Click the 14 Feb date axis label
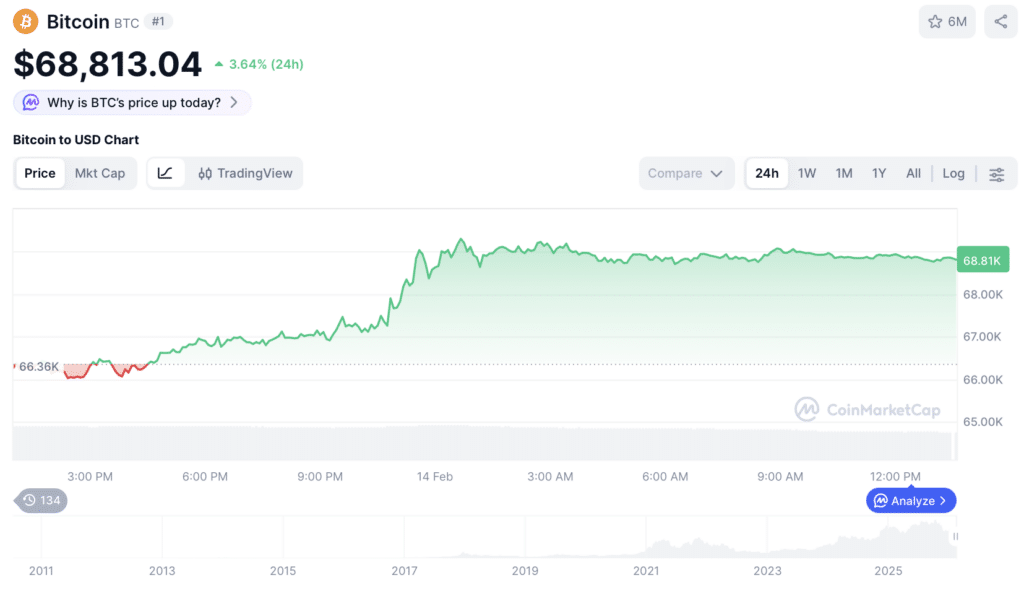This screenshot has height=596, width=1024. coord(435,477)
